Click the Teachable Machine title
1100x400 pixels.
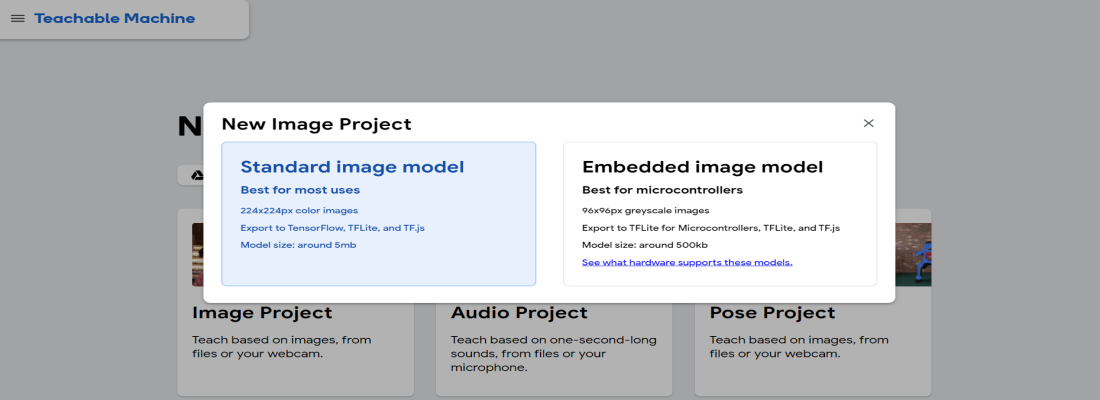point(114,19)
